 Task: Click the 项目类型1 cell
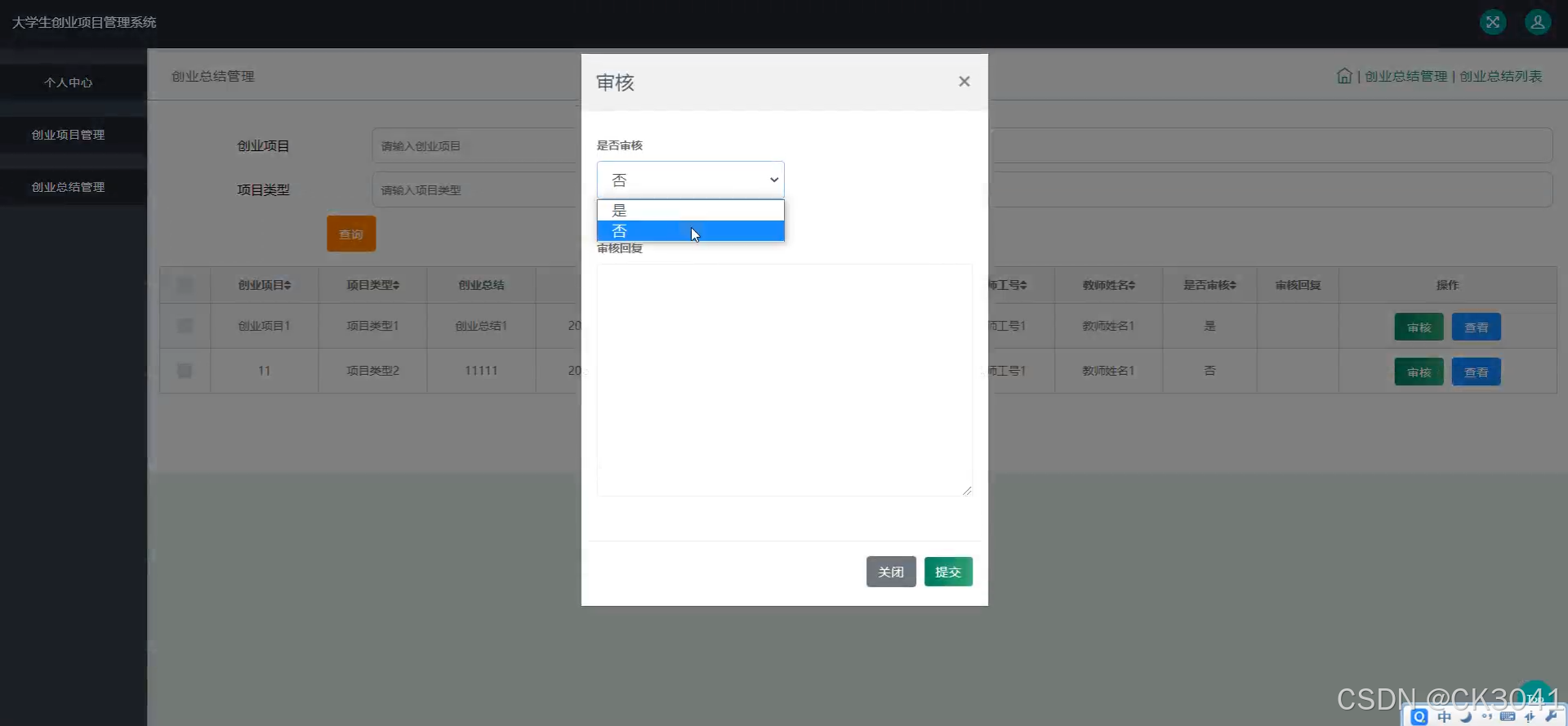tap(373, 326)
